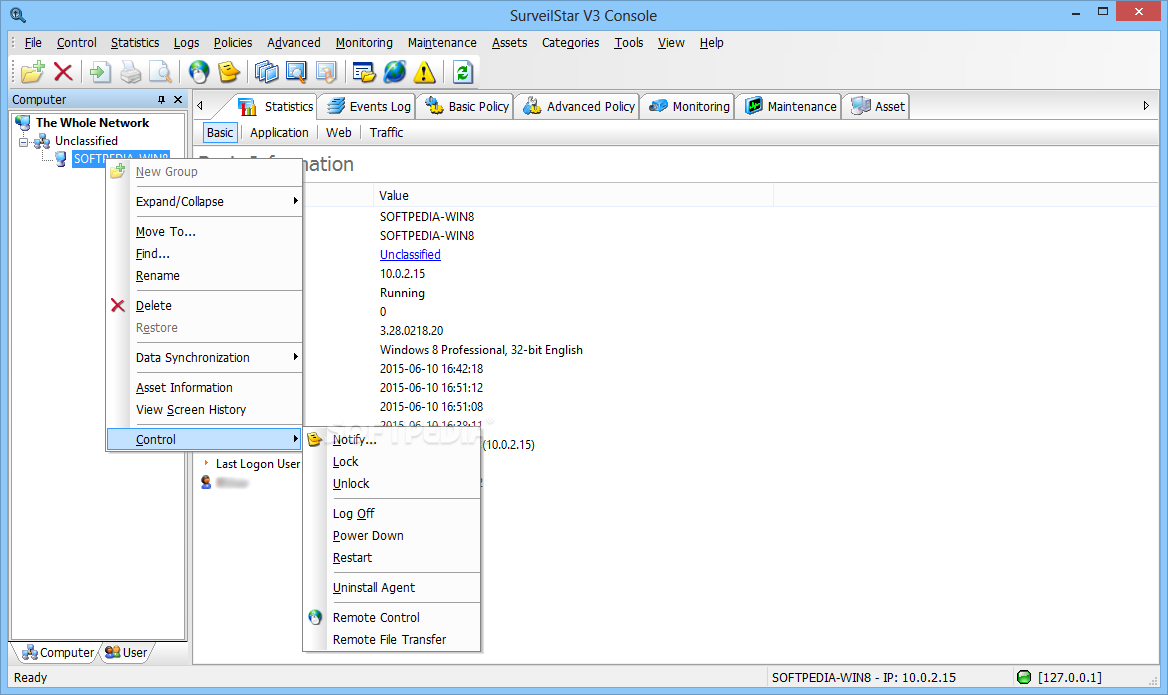Switch to the Basic Policy tab
Viewport: 1168px width, 695px height.
[466, 107]
